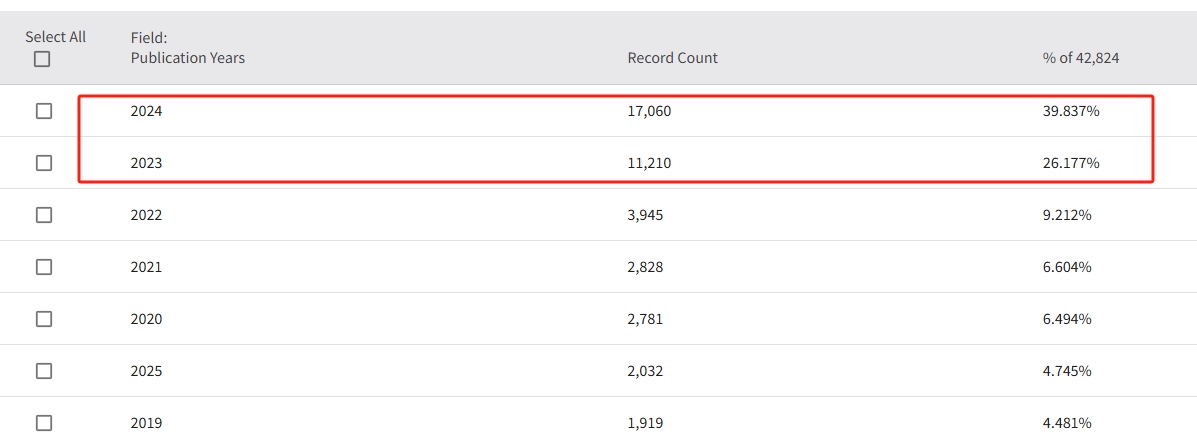Tick the checkbox for 2024
The height and width of the screenshot is (442, 1197).
(44, 111)
